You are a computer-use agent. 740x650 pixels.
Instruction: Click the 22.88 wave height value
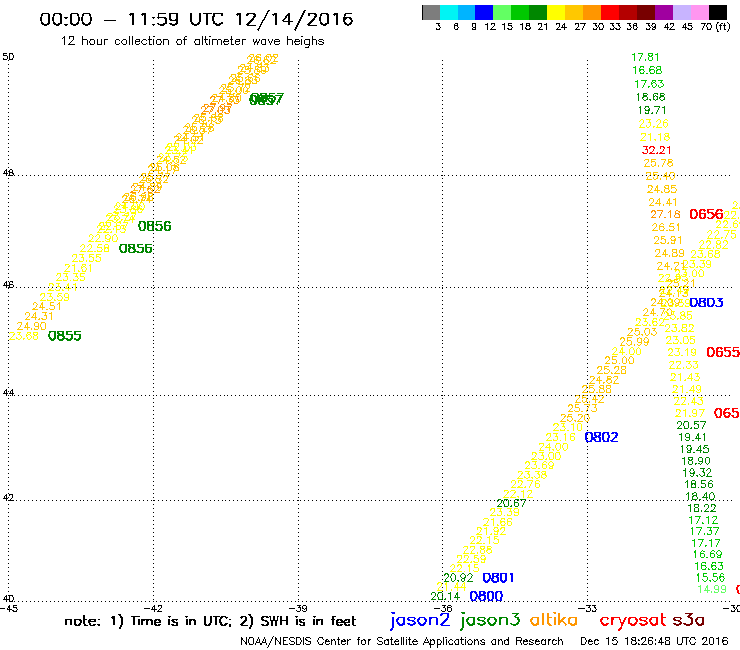pyautogui.click(x=478, y=550)
